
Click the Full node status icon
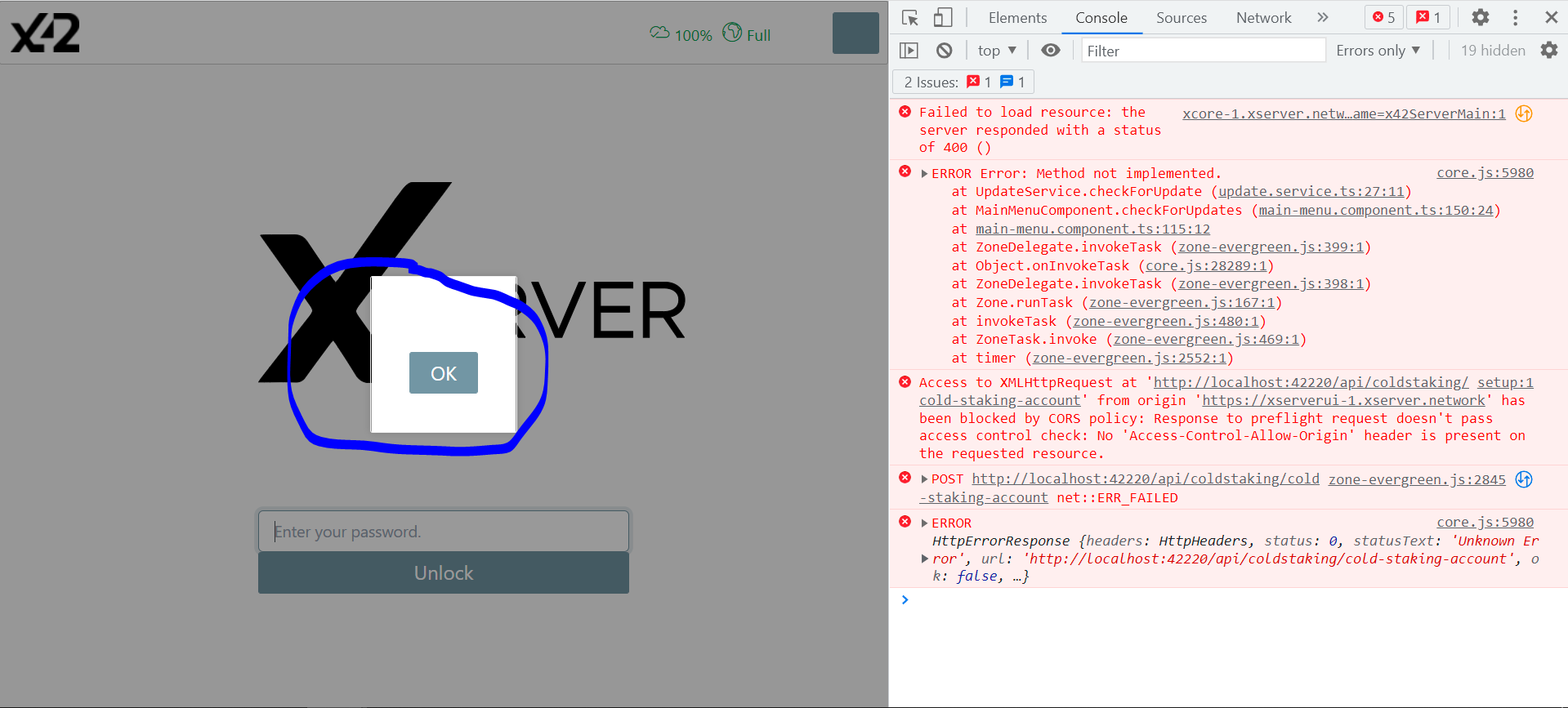(x=732, y=32)
